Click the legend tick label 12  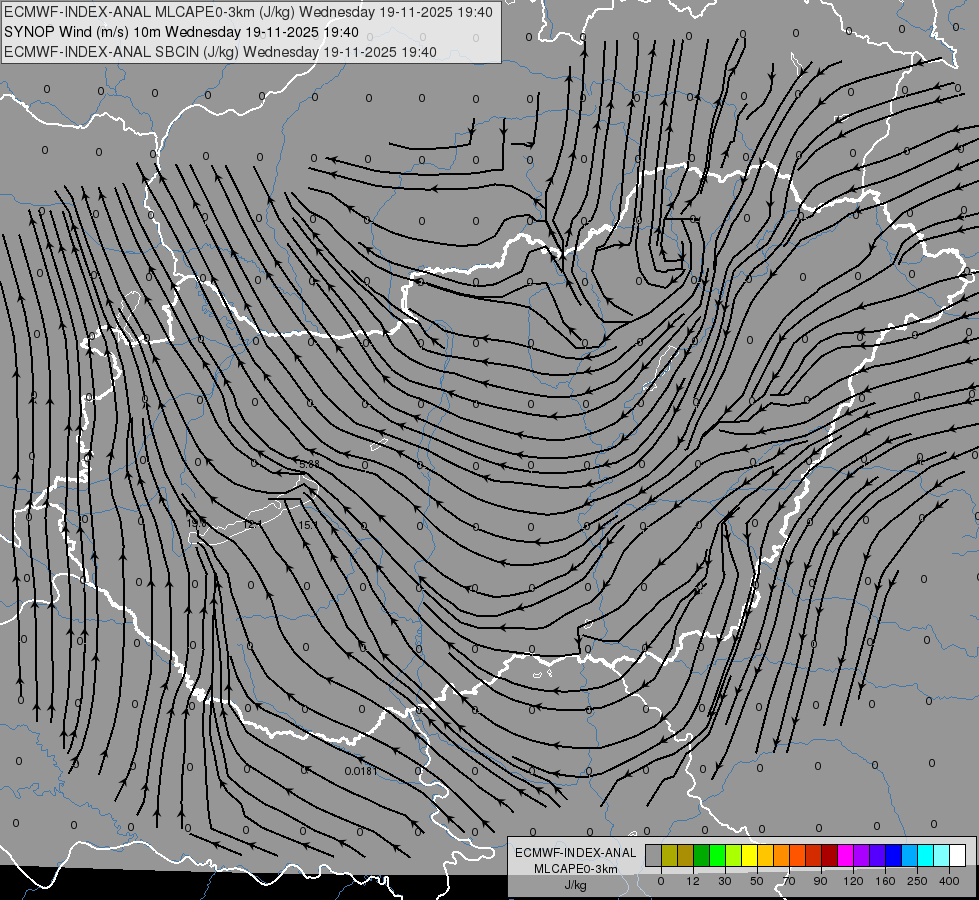click(693, 881)
